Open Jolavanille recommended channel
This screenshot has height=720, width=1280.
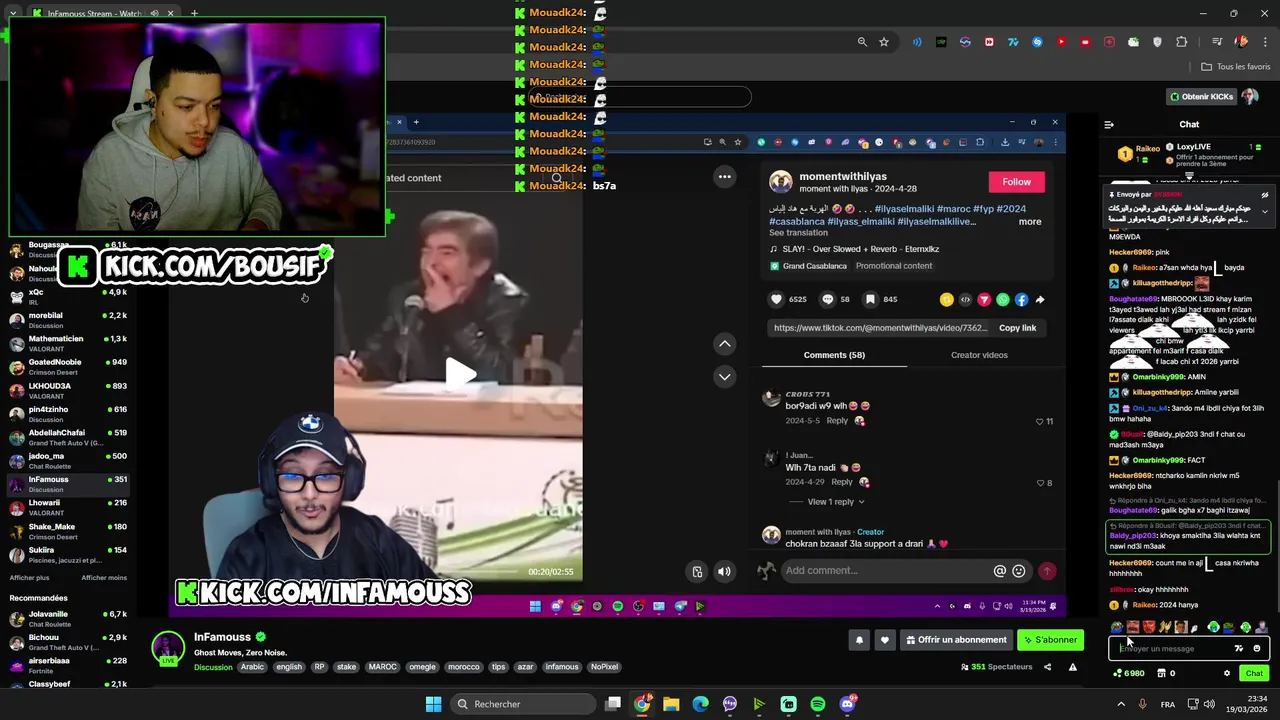click(x=68, y=618)
